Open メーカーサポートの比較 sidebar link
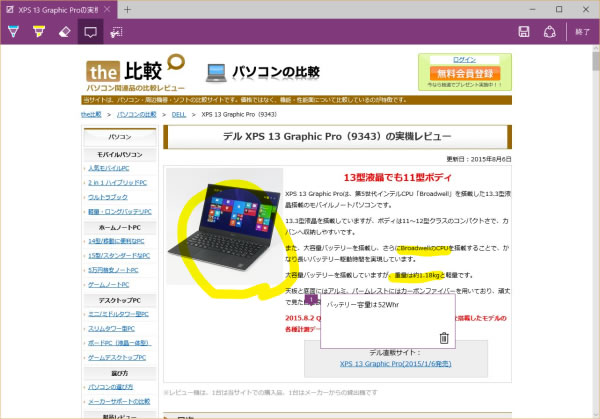 tap(119, 401)
